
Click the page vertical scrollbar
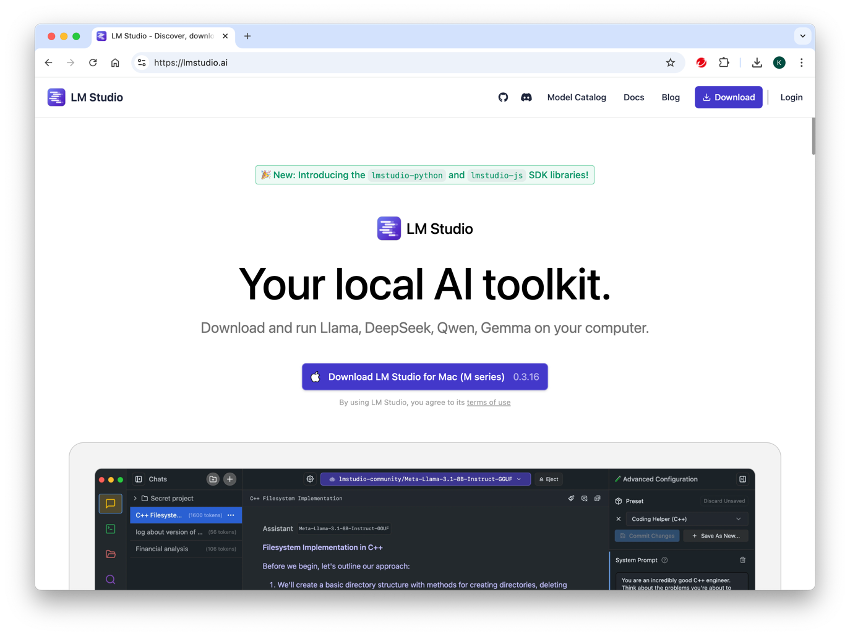[x=813, y=136]
